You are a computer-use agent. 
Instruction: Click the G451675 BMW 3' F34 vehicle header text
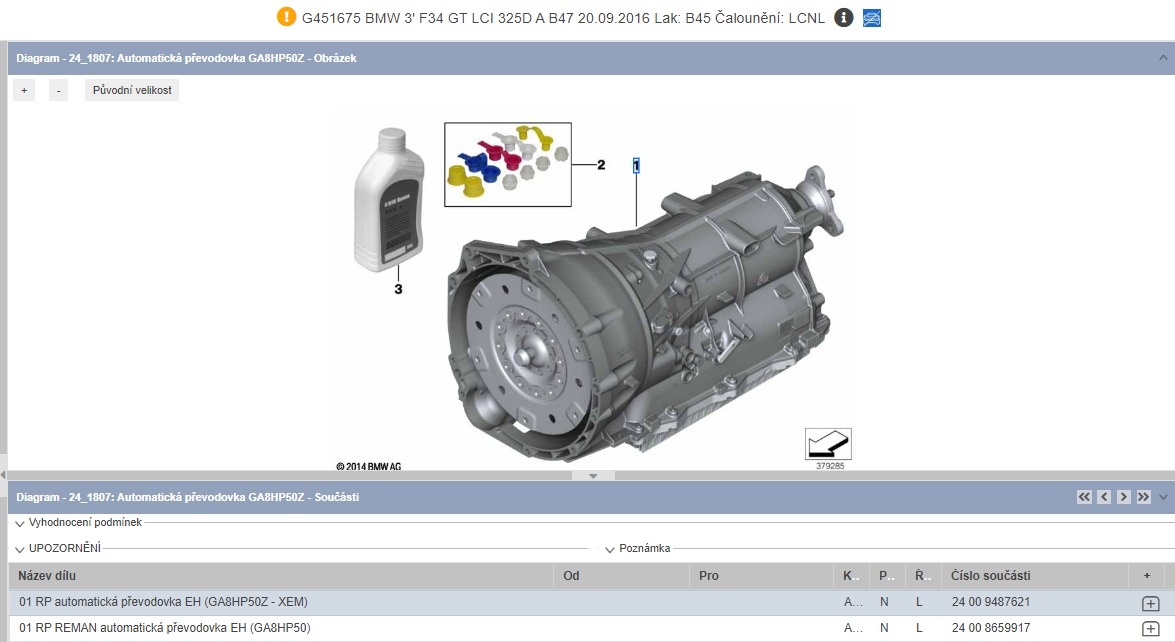click(x=563, y=18)
